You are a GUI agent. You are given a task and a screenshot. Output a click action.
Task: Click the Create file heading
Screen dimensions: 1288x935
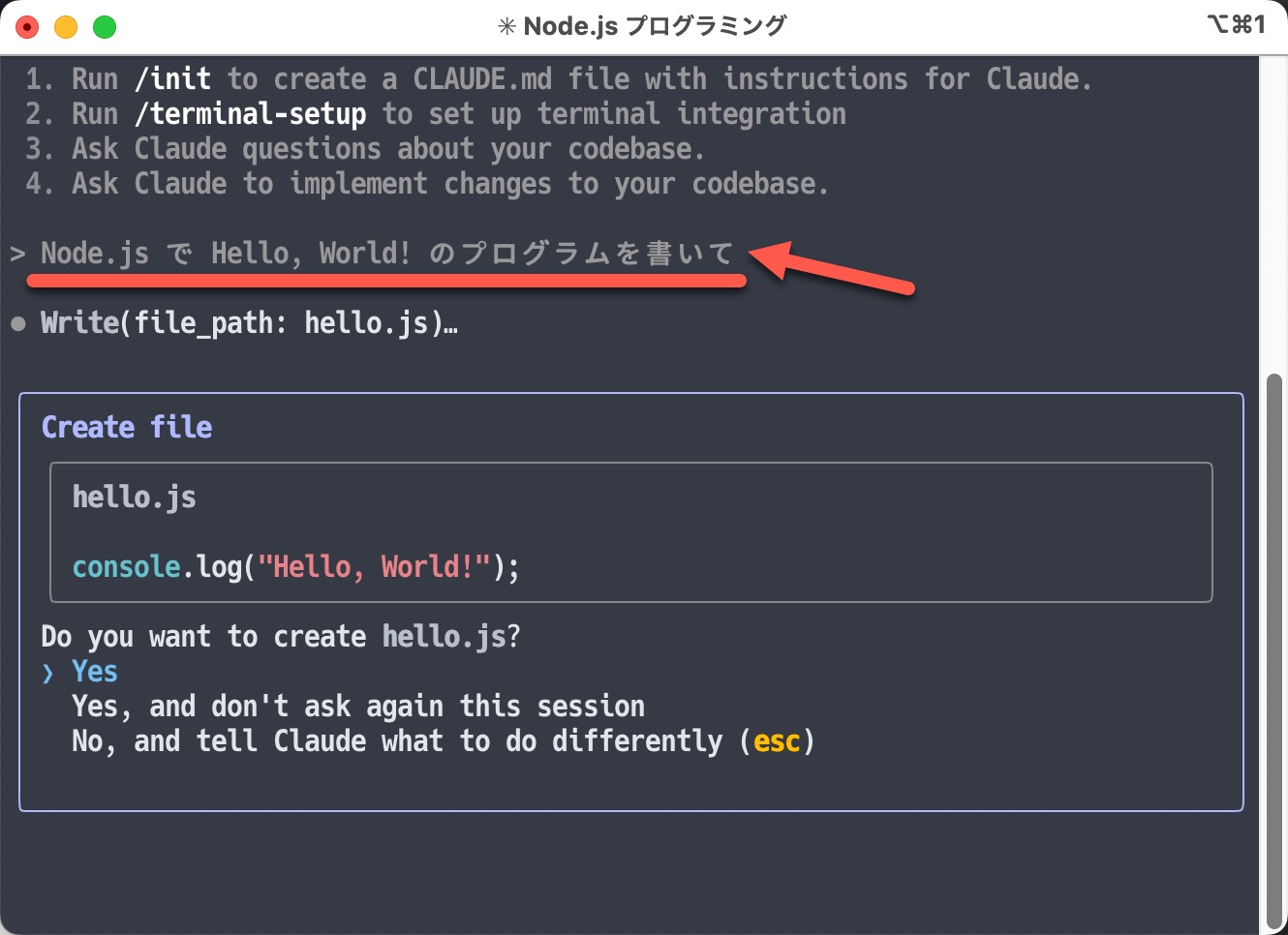126,426
